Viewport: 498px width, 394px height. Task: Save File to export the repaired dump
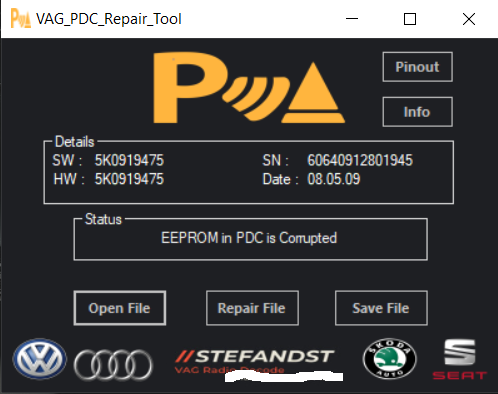pyautogui.click(x=381, y=308)
